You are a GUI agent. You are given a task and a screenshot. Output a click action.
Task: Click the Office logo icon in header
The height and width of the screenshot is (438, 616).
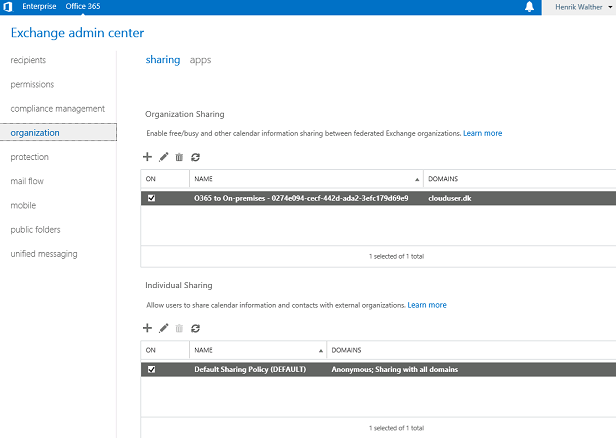(8, 7)
